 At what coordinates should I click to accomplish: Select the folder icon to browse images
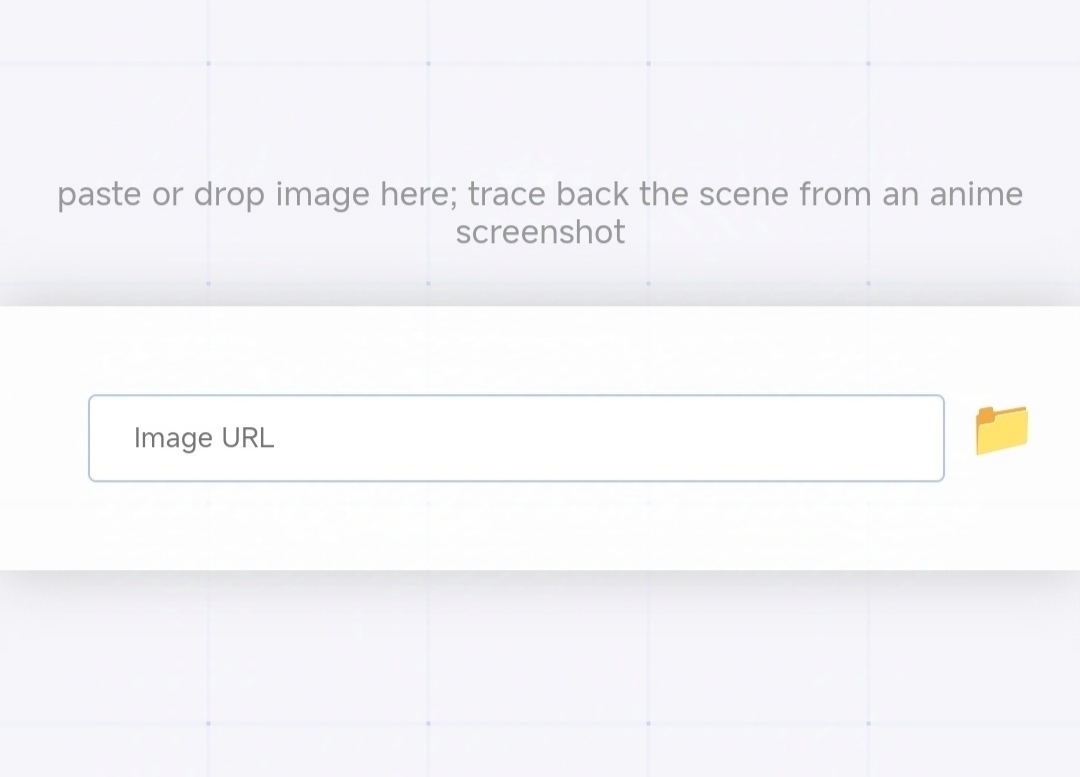(1001, 430)
